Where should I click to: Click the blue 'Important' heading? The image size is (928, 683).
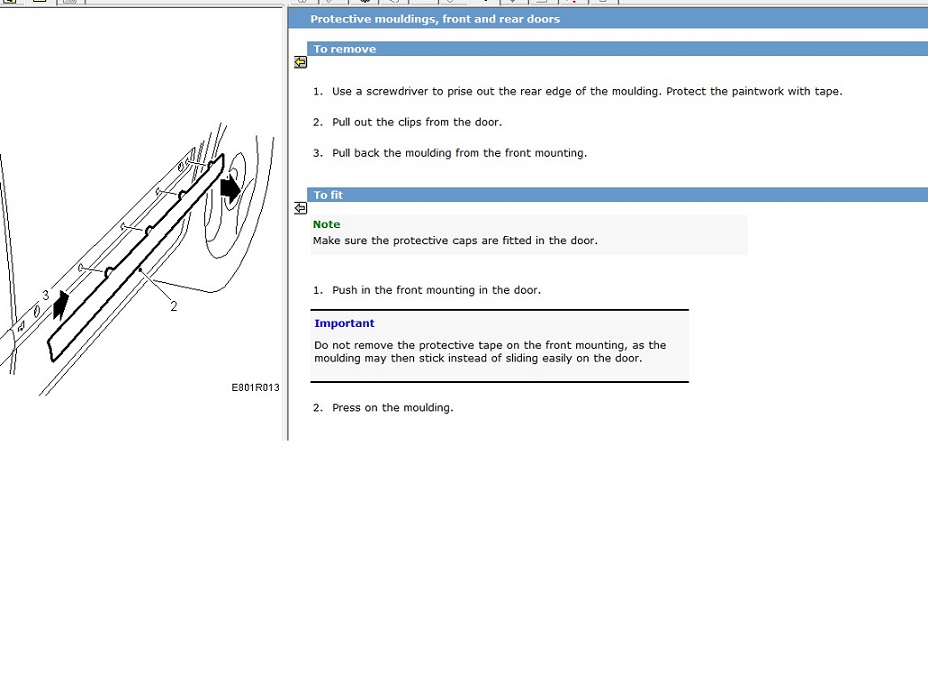[344, 323]
